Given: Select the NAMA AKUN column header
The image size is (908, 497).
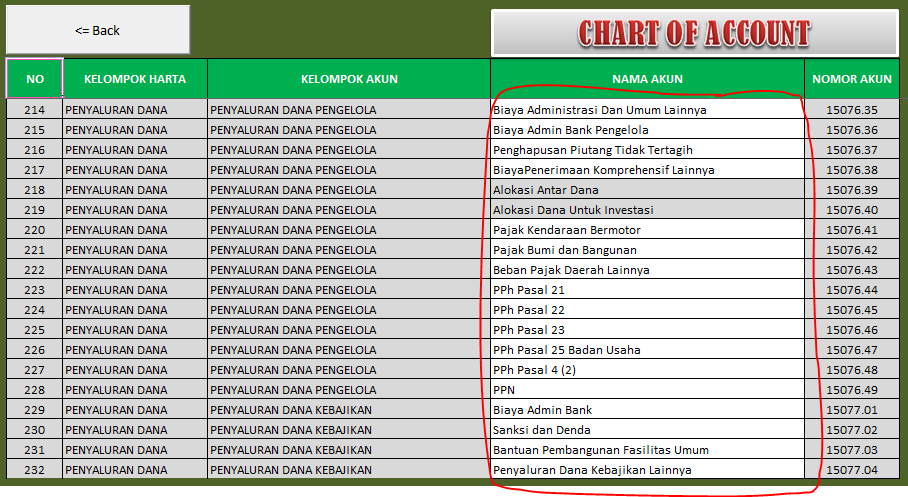Looking at the screenshot, I should pos(647,79).
